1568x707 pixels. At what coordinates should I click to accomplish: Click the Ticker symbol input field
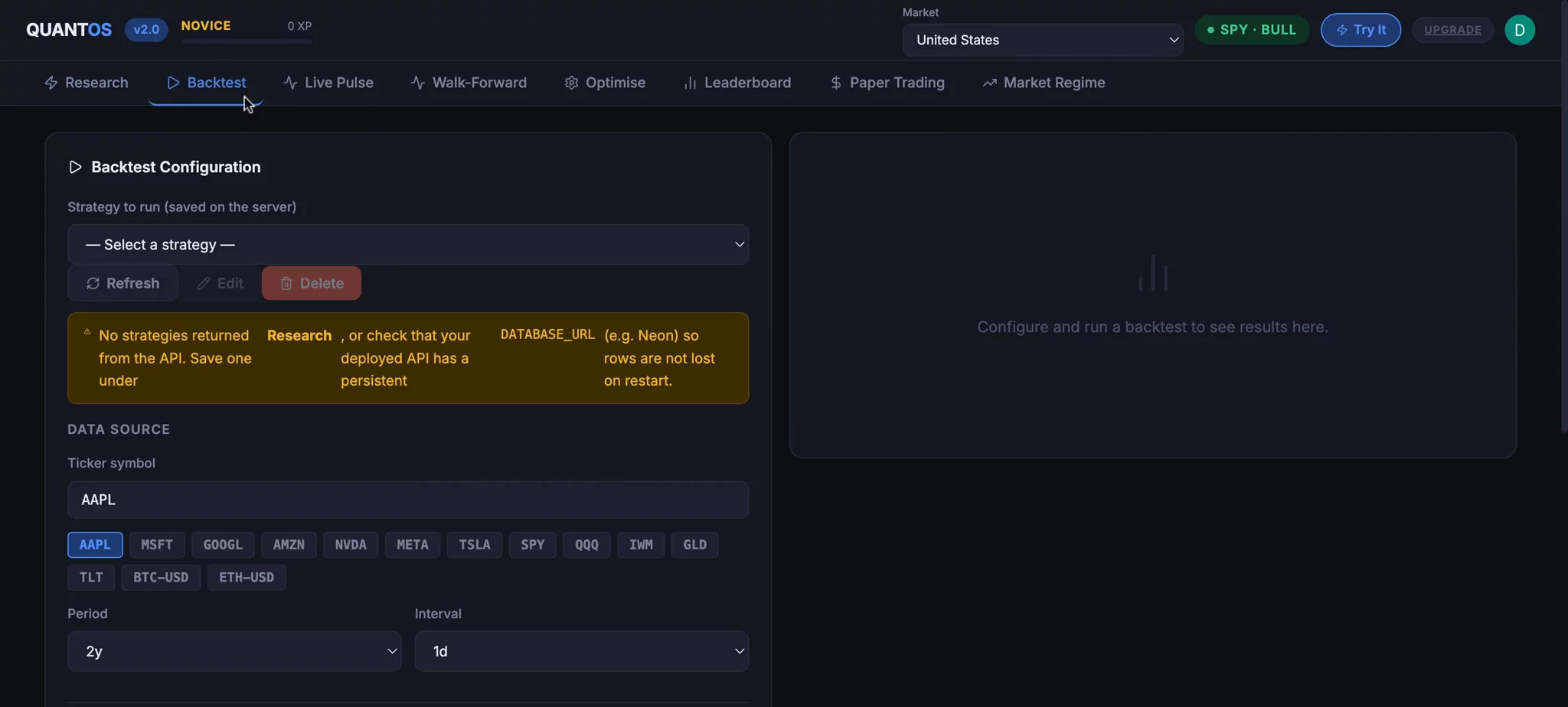pyautogui.click(x=408, y=500)
